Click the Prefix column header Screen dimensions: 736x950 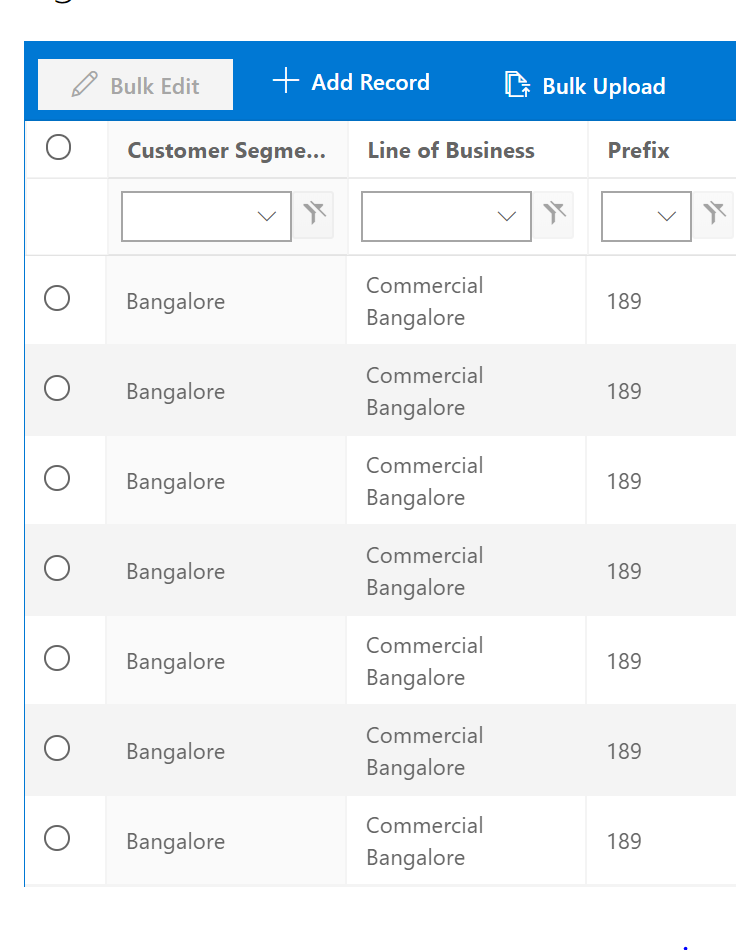[639, 151]
